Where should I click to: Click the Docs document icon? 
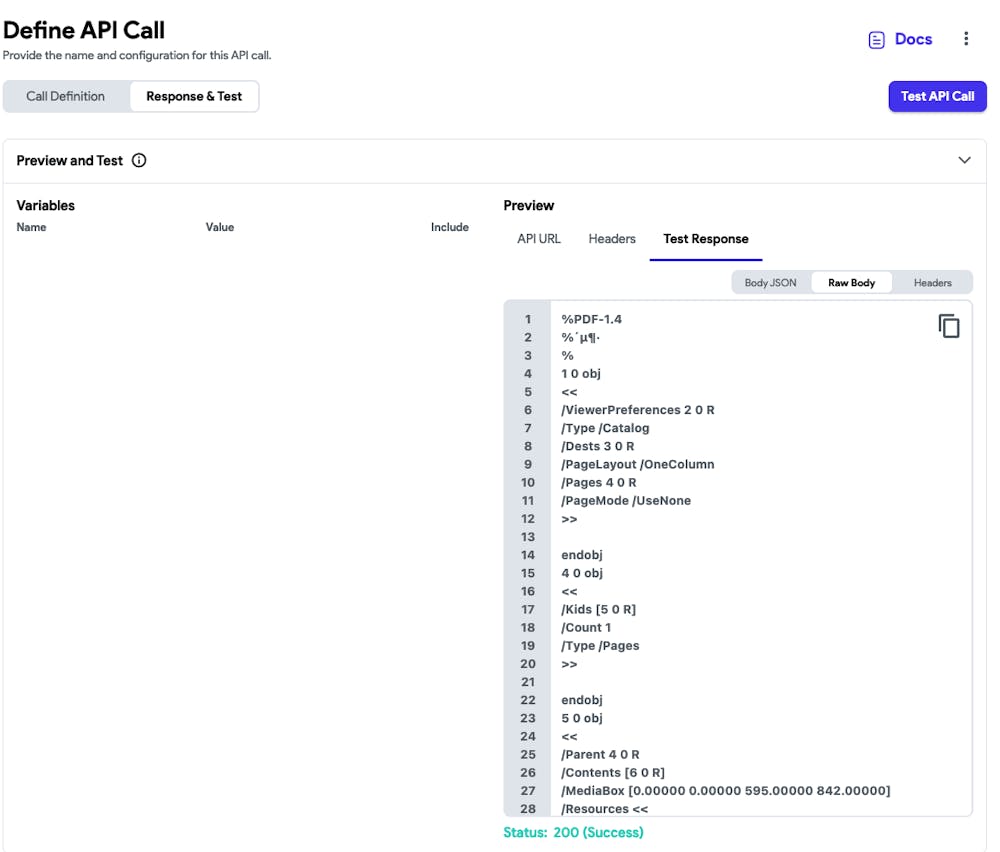point(875,39)
